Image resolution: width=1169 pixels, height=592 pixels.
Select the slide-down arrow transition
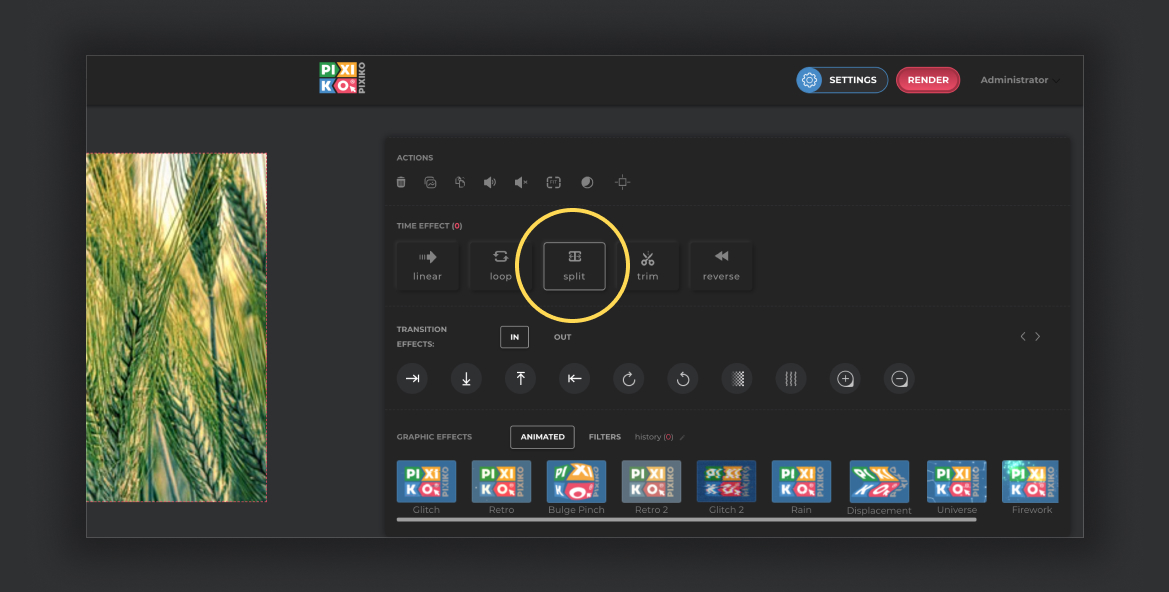pos(466,379)
